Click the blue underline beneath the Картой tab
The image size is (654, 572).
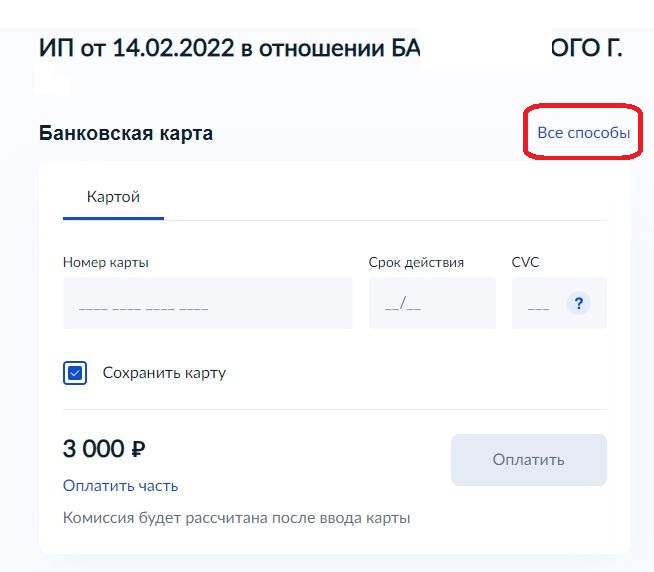click(x=113, y=218)
